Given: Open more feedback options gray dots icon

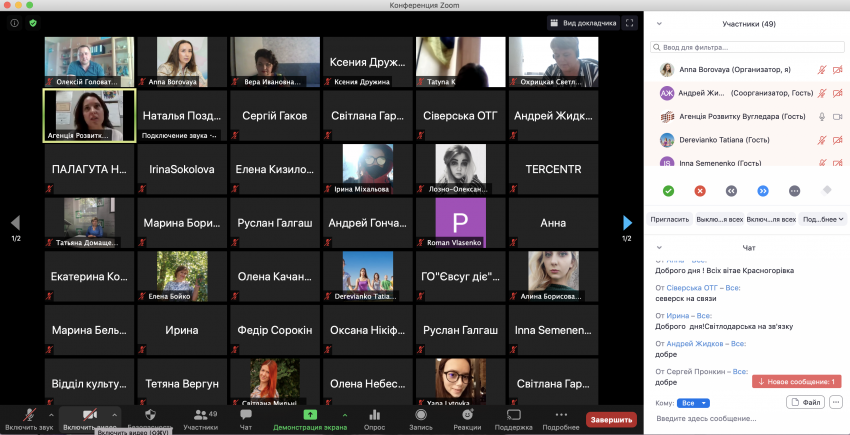Looking at the screenshot, I should (794, 190).
